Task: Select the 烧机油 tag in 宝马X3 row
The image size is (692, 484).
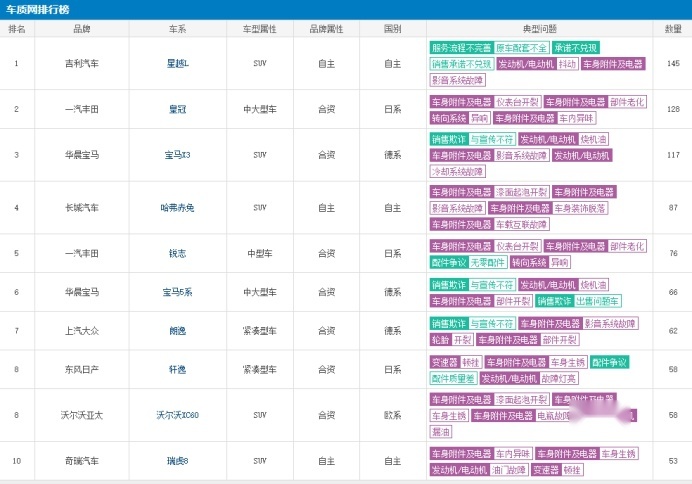Action: click(x=593, y=139)
